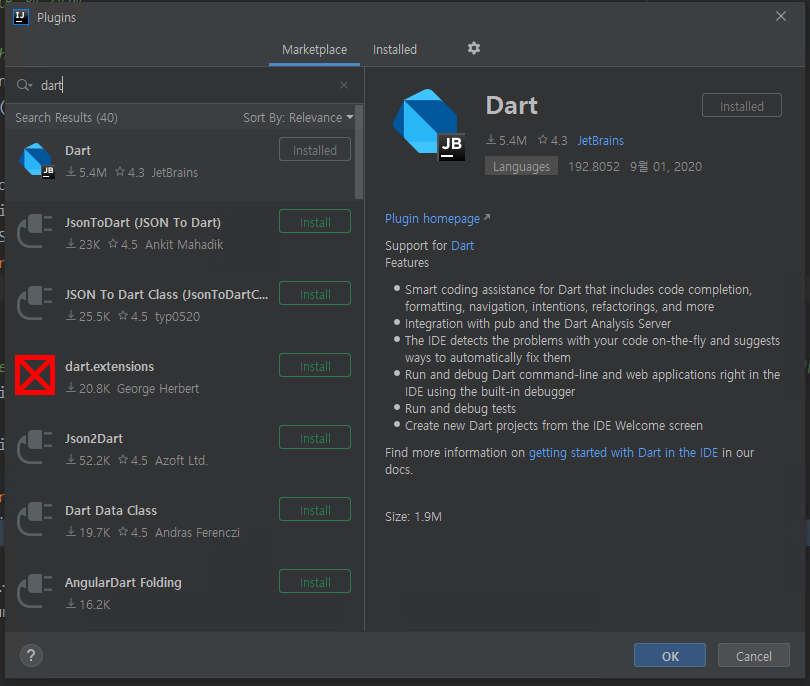The width and height of the screenshot is (810, 686).
Task: Click Installed button in Dart details pane
Action: point(741,106)
